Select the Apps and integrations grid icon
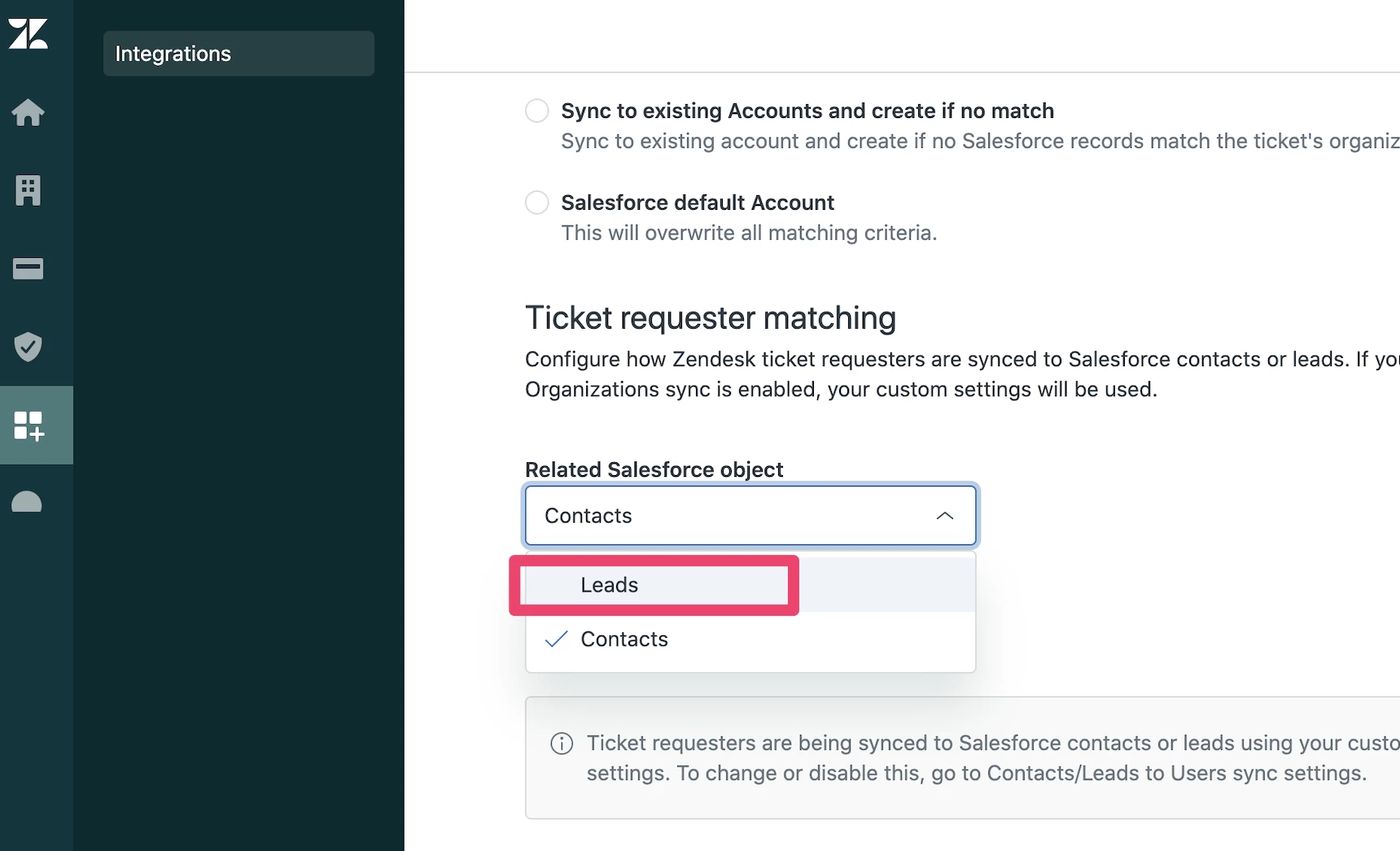The image size is (1400, 851). tap(28, 425)
